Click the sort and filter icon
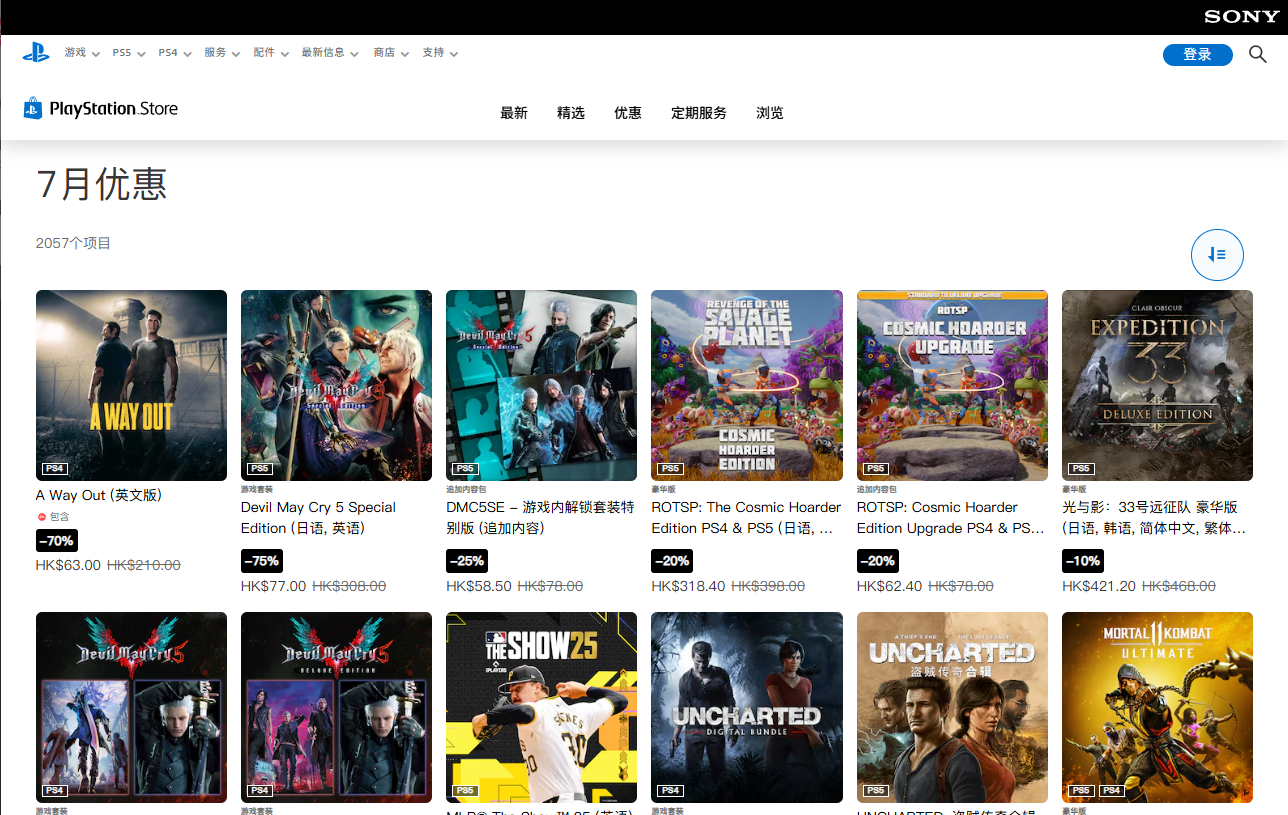1288x815 pixels. coord(1217,255)
